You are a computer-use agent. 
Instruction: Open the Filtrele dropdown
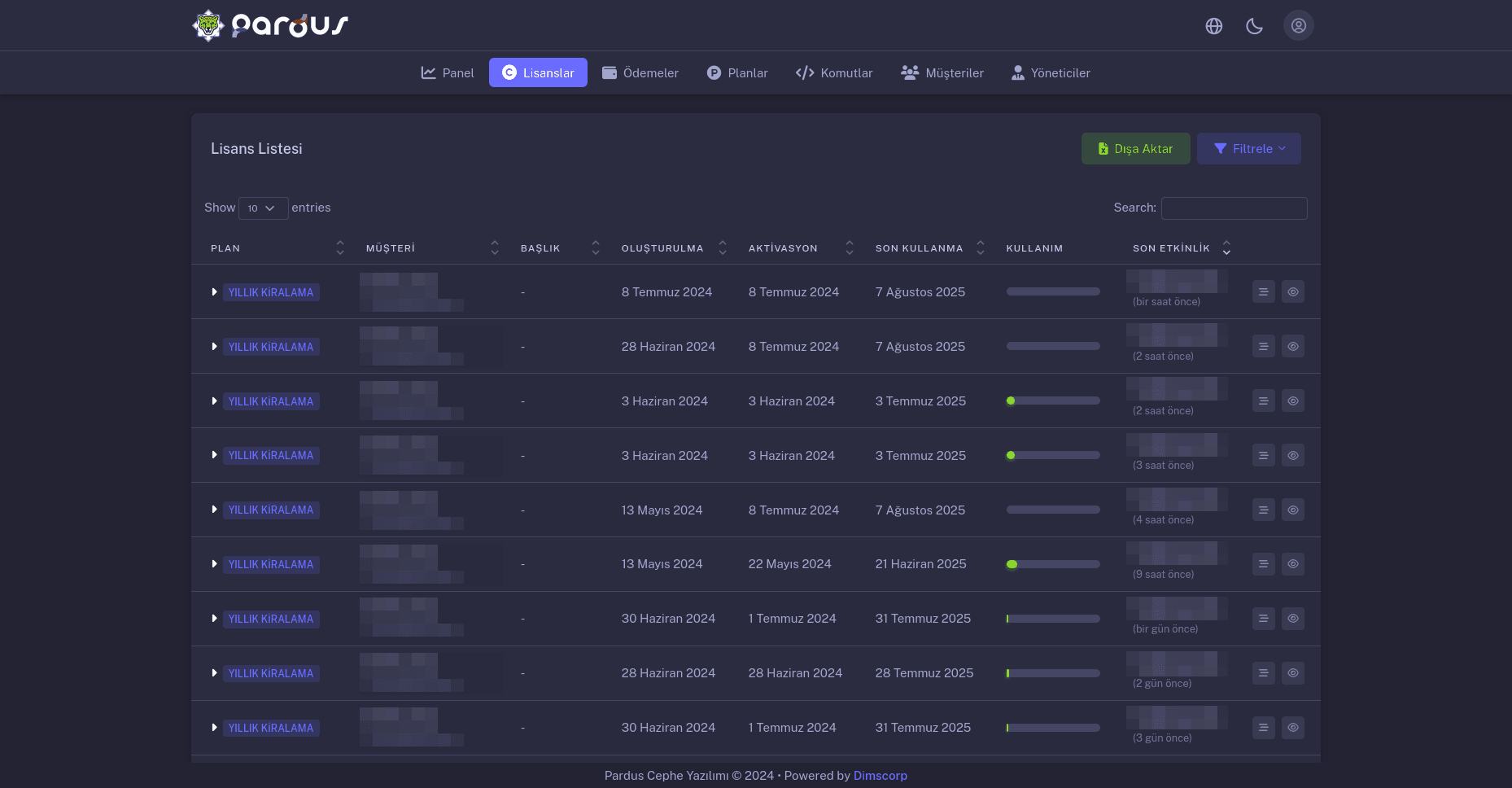[1248, 149]
